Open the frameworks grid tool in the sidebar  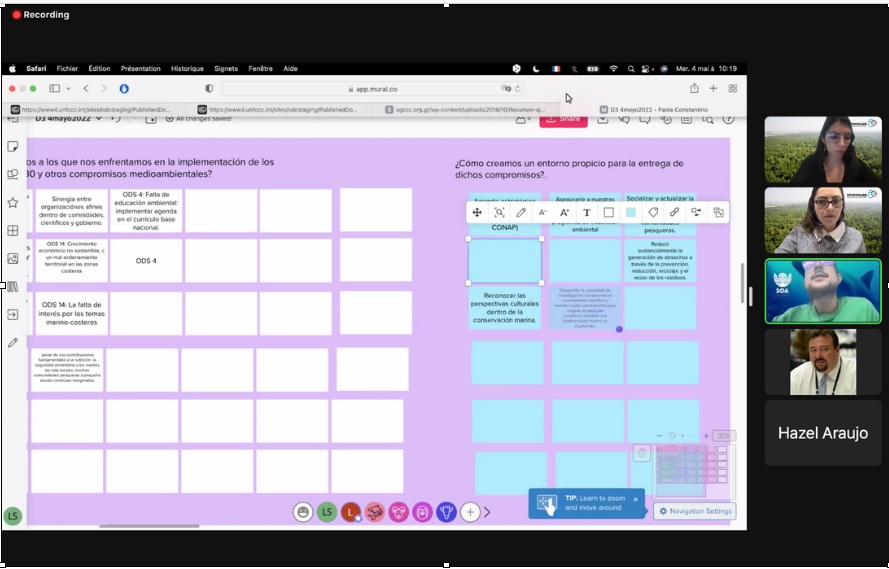click(x=12, y=231)
